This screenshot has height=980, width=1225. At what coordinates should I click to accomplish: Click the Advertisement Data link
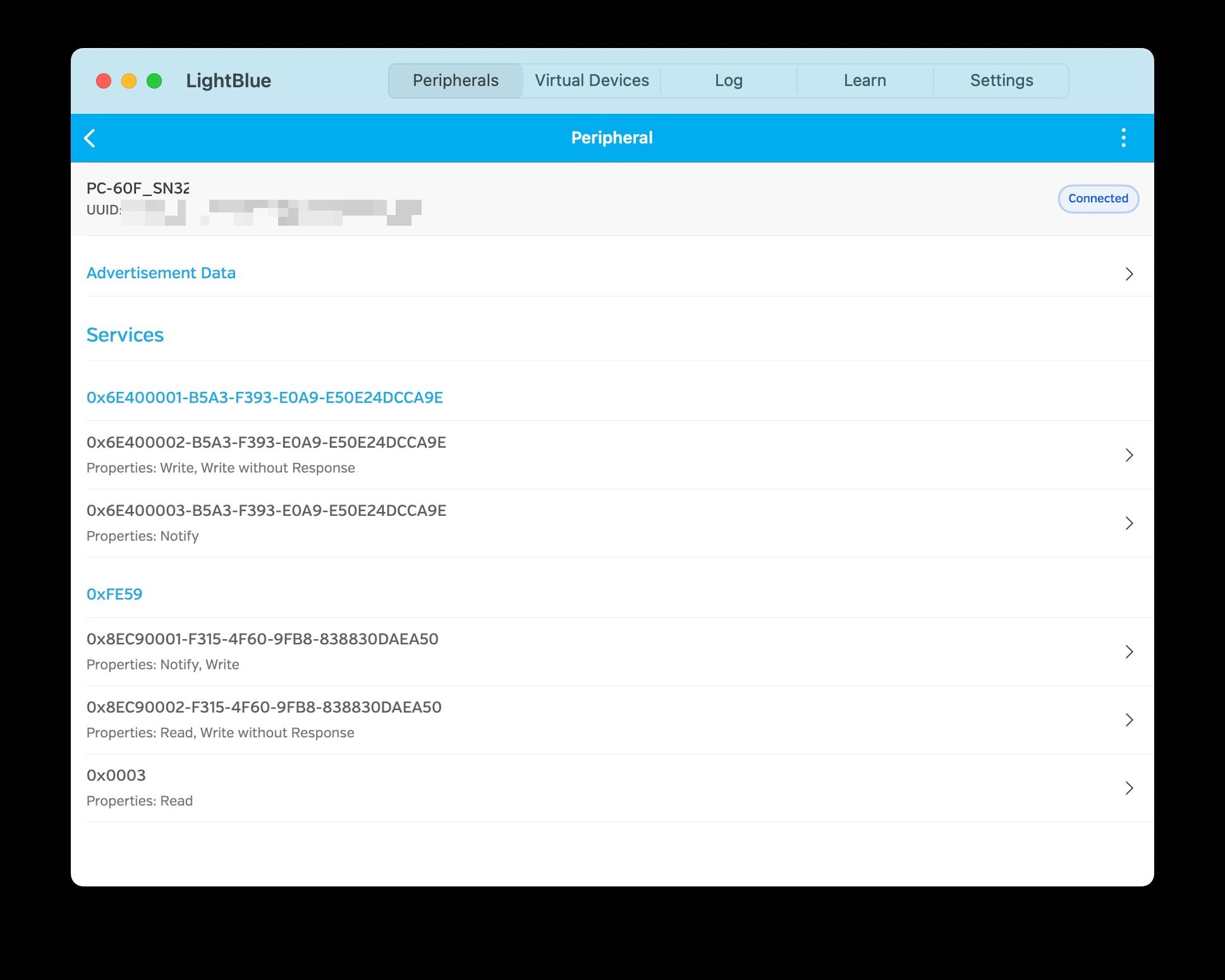(x=161, y=273)
